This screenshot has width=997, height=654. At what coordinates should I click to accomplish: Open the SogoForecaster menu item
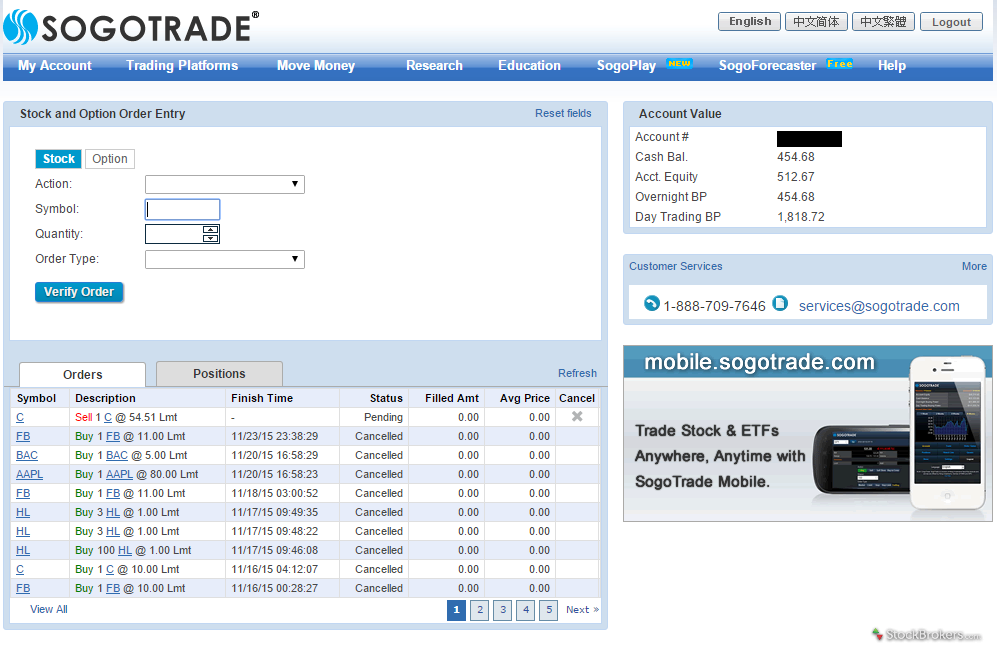pyautogui.click(x=767, y=65)
